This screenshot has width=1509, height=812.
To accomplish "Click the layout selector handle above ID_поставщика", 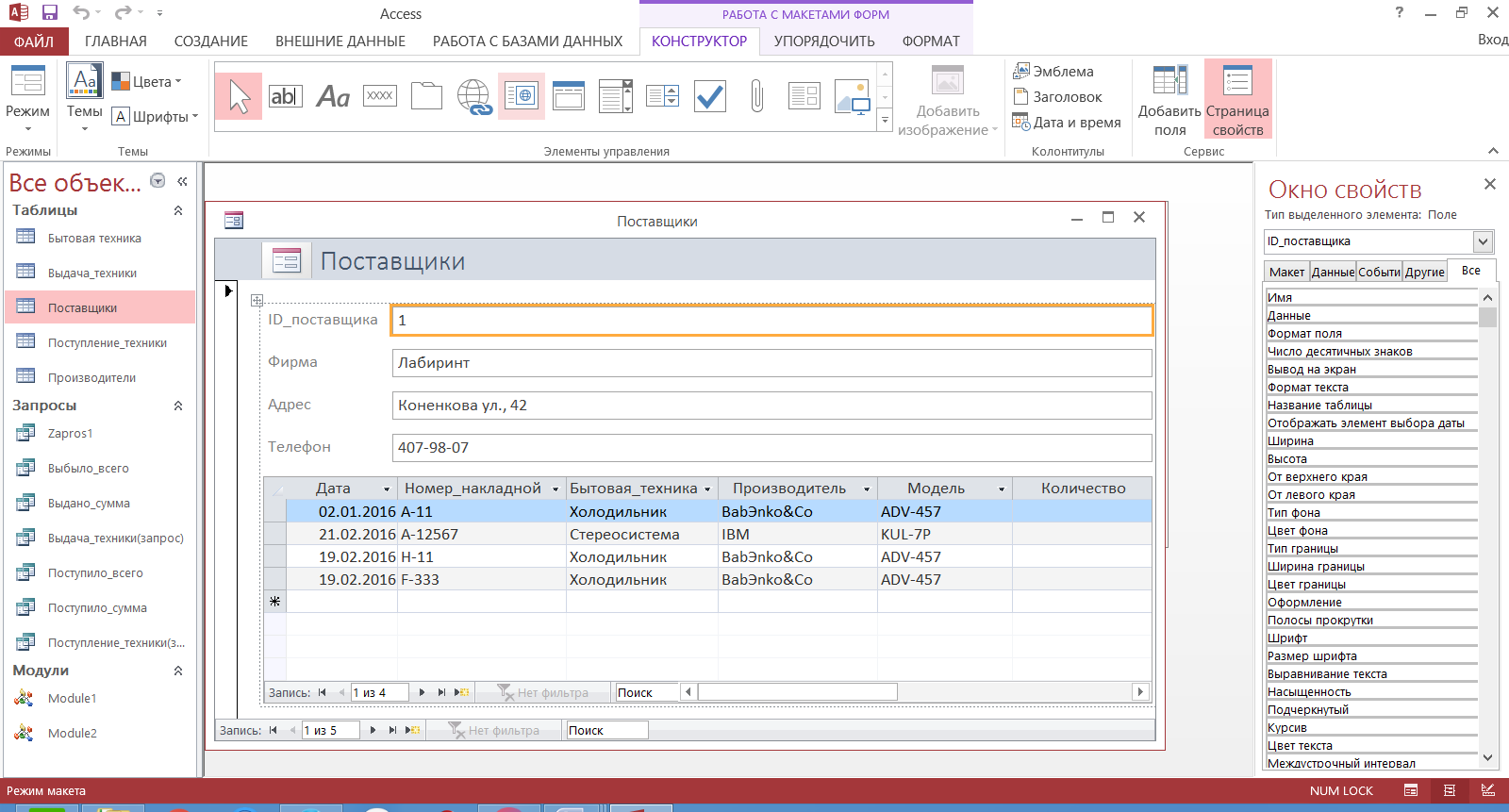I will [x=257, y=300].
